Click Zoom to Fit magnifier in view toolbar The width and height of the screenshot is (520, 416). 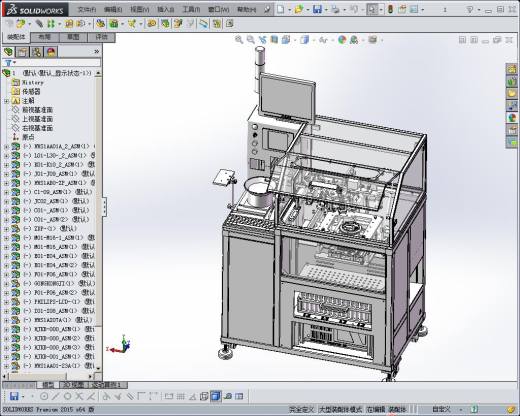coord(239,40)
